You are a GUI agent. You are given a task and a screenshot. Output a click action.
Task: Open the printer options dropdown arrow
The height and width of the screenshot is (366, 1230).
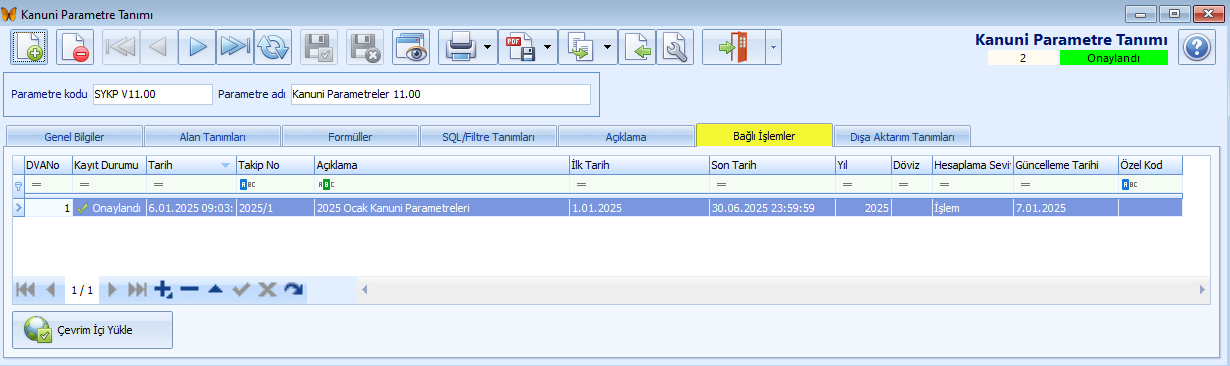(x=488, y=47)
